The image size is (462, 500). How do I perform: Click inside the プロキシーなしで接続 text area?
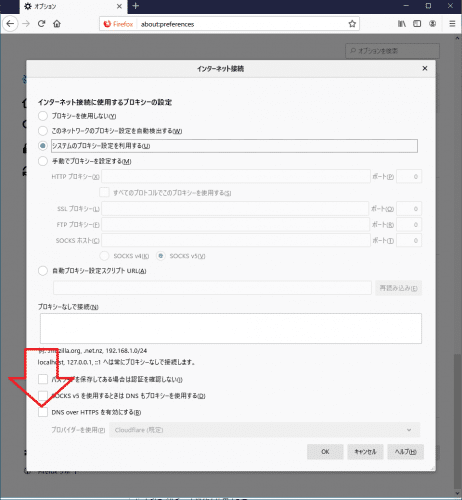point(231,328)
